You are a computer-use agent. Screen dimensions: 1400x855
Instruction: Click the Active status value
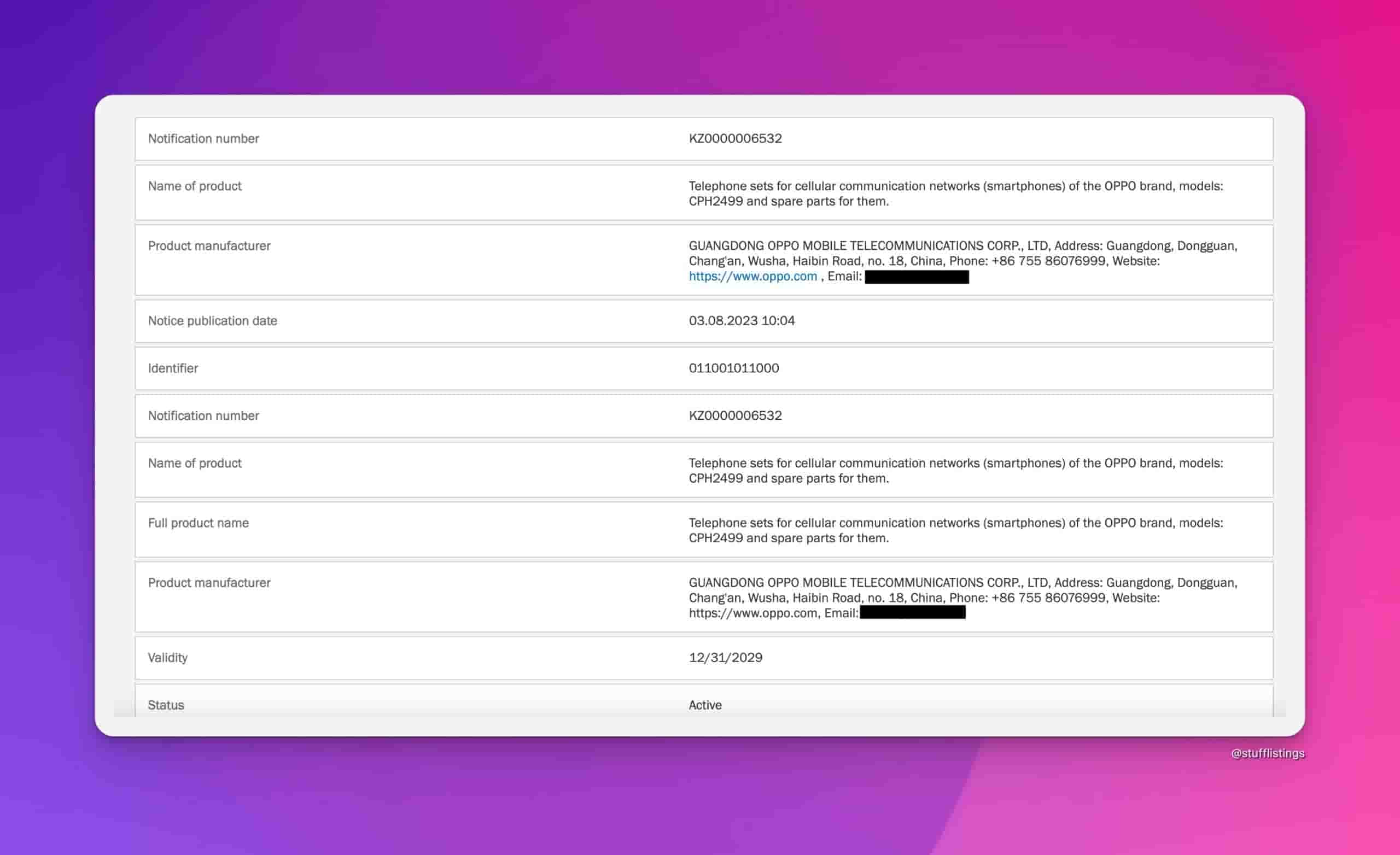pyautogui.click(x=704, y=705)
